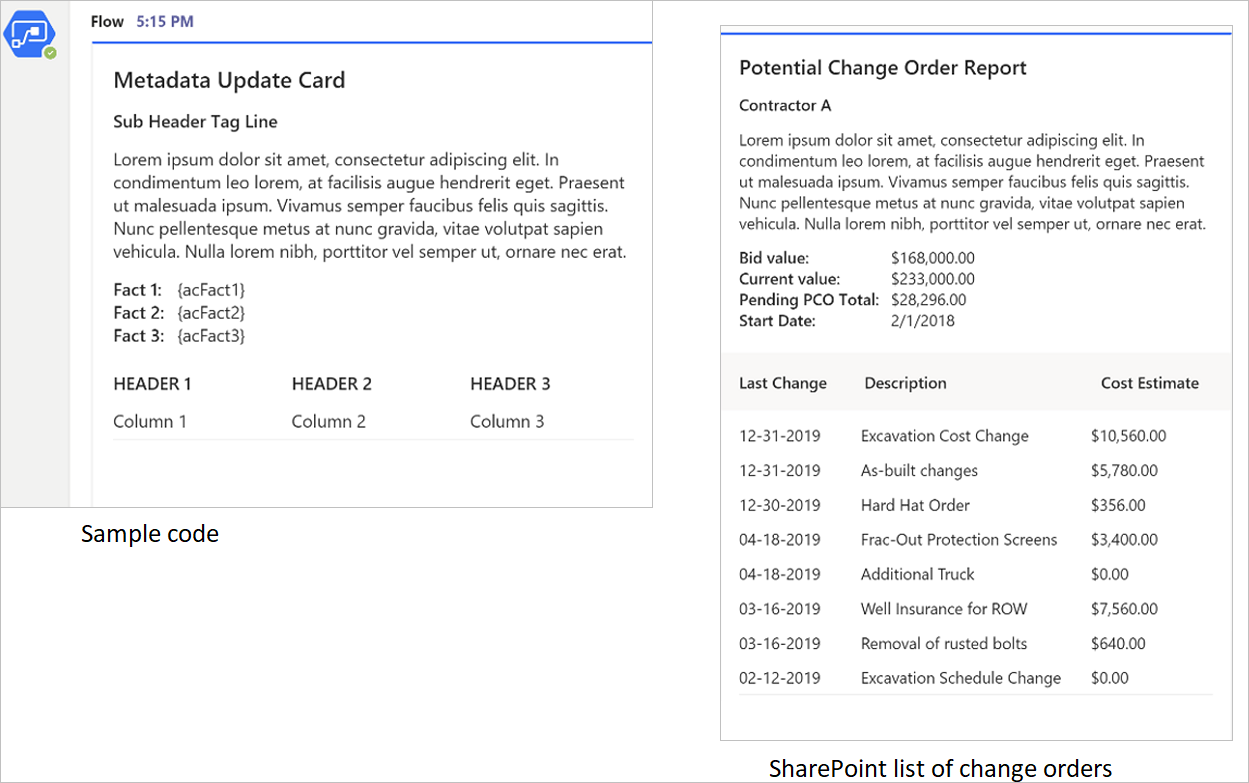This screenshot has width=1249, height=783.
Task: Click the Fact 1 label
Action: 137,290
